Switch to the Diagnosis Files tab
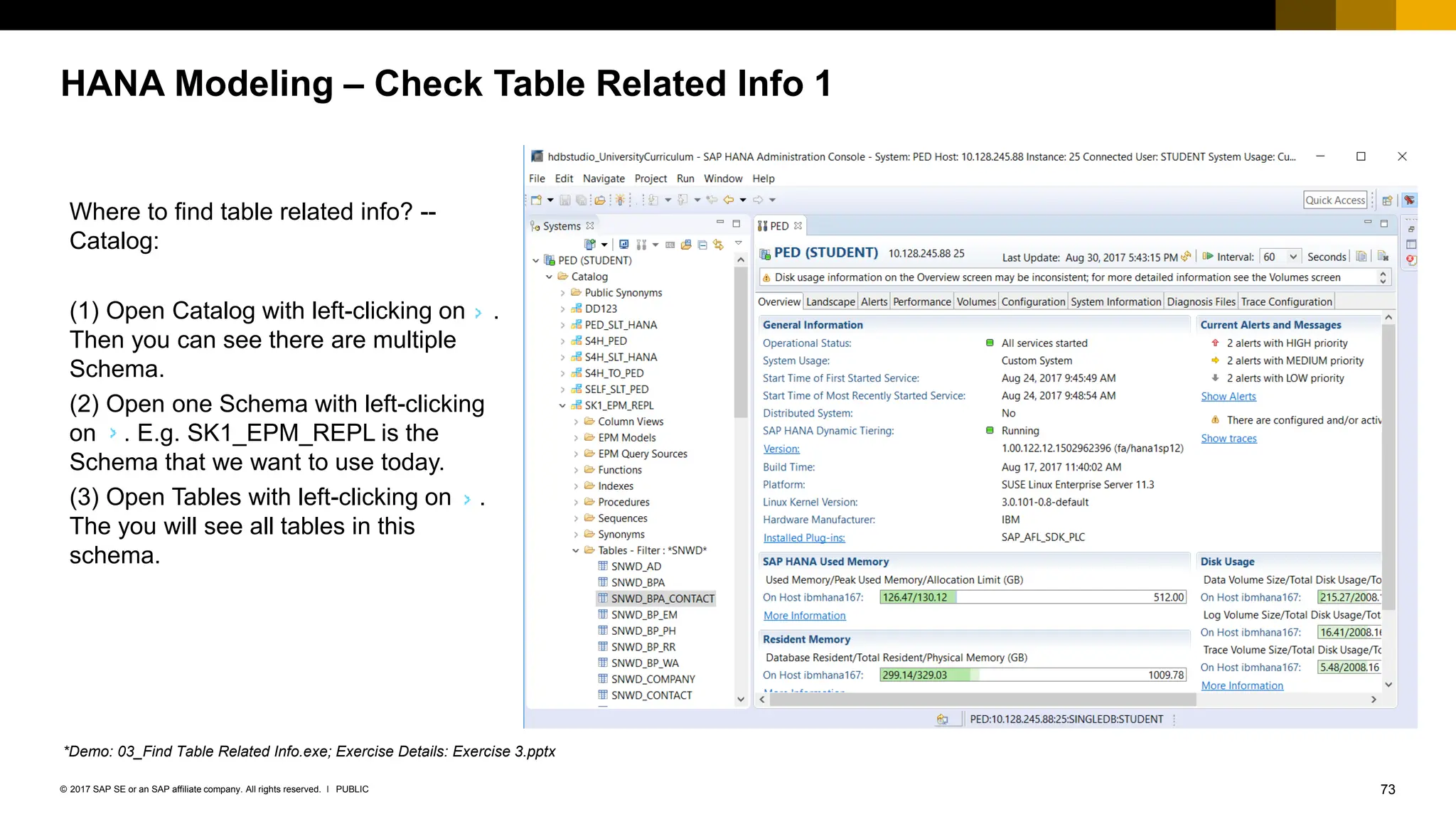1456x819 pixels. pos(1201,301)
